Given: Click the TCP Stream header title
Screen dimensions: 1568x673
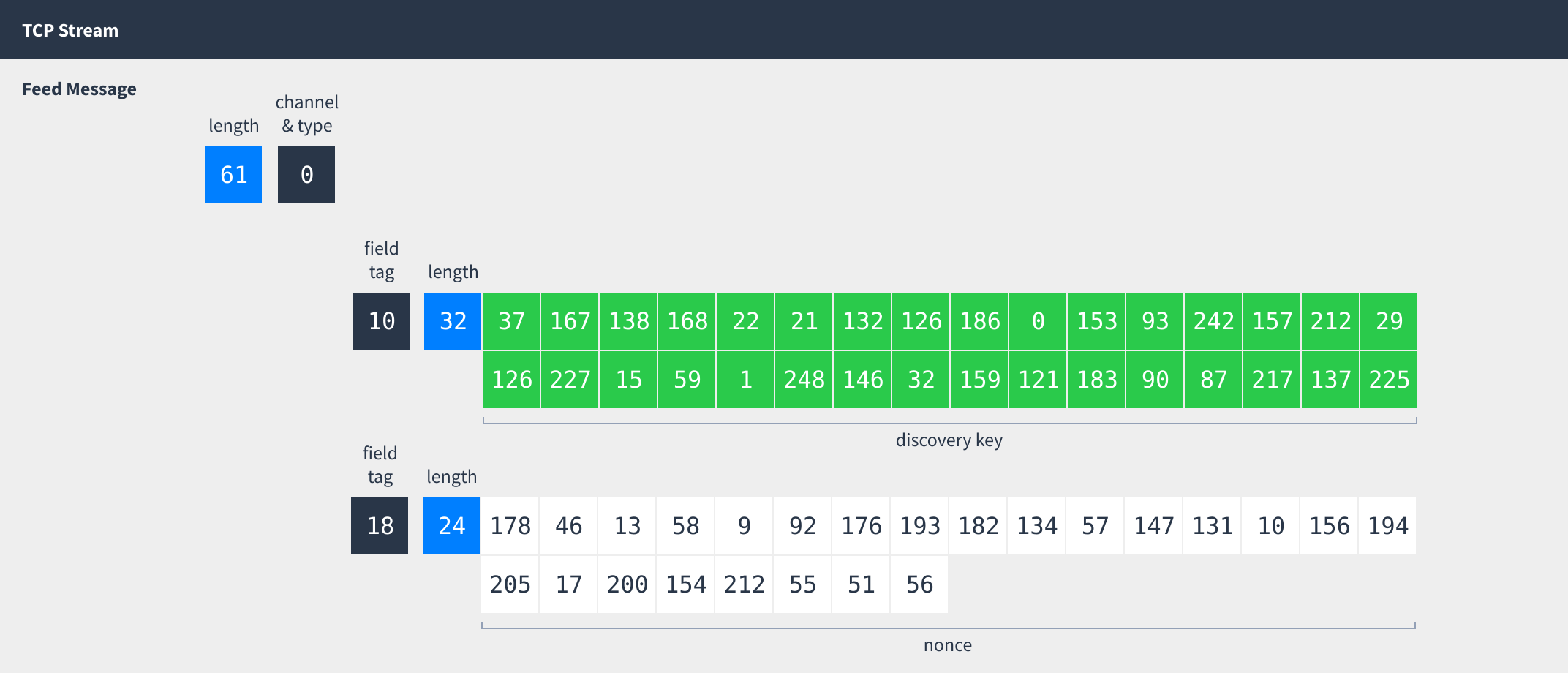Looking at the screenshot, I should (x=70, y=31).
